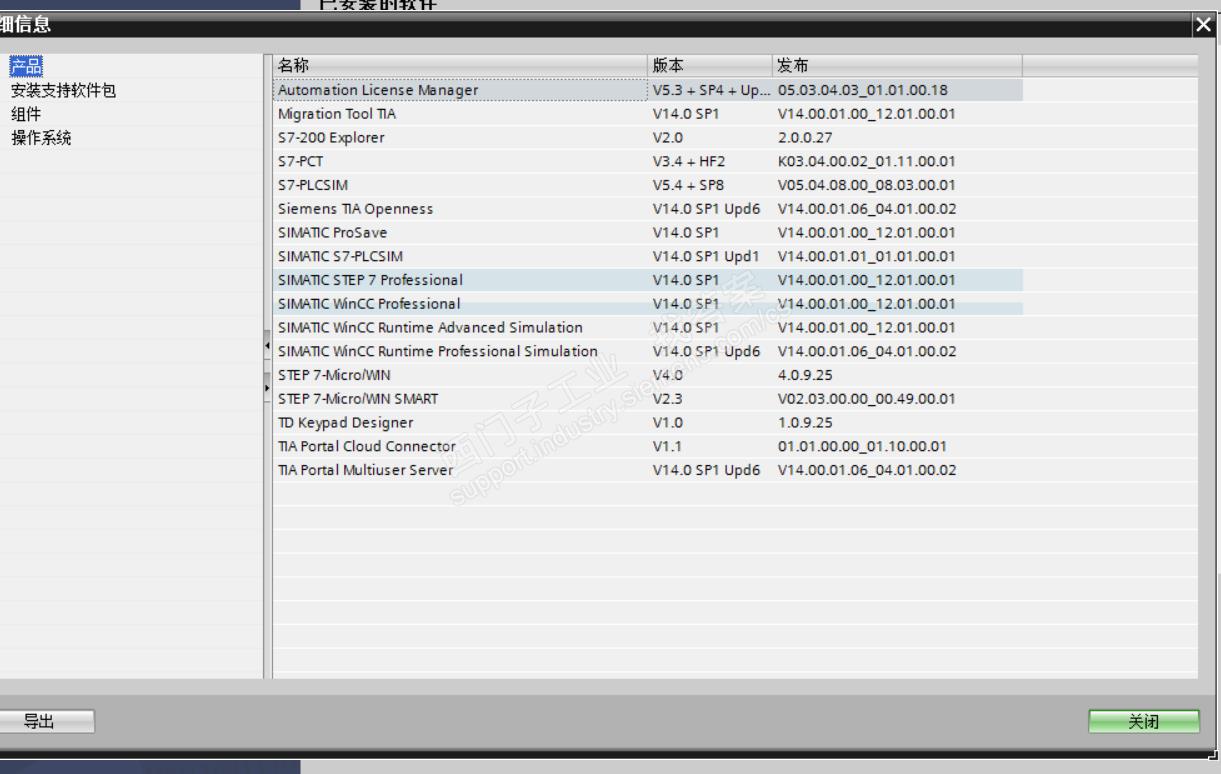Select TIA Portal Cloud Connector row
1221x774 pixels.
point(648,446)
